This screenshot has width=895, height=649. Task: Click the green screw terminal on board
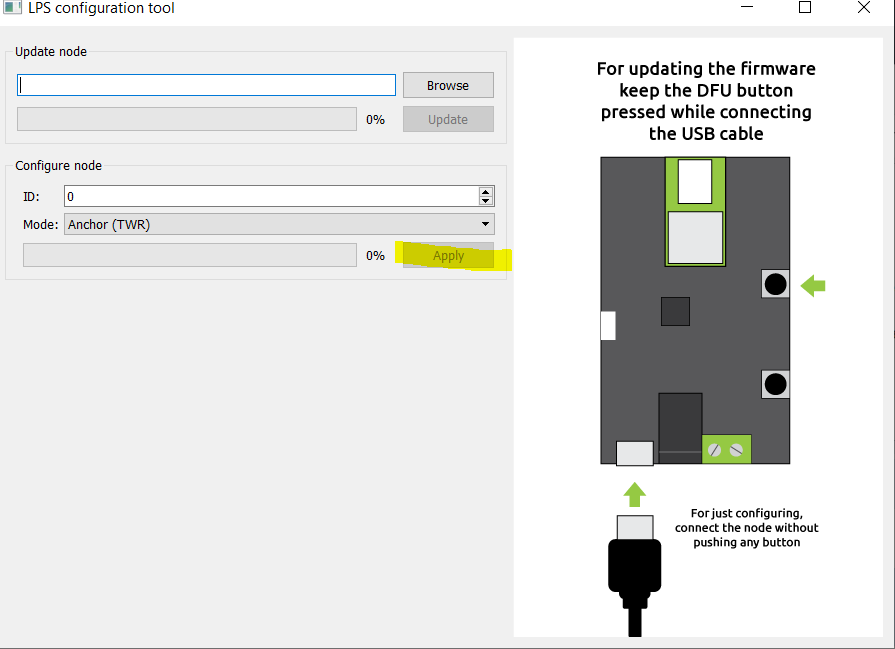[x=726, y=450]
